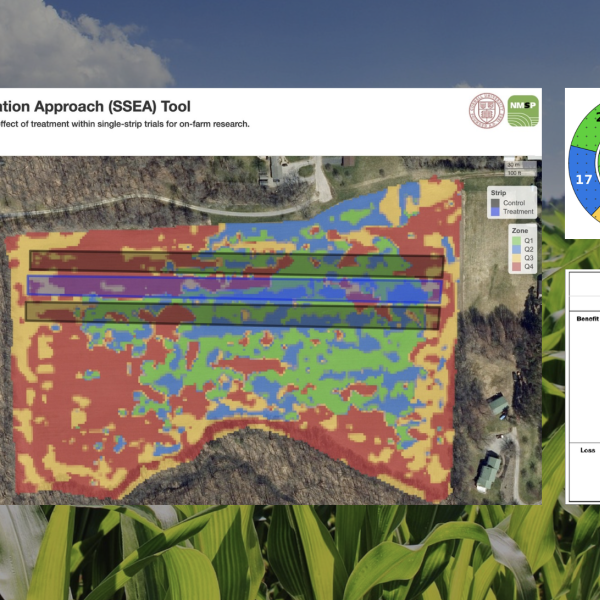Click the blue pie segment labeled 17
600x600 pixels.
582,179
